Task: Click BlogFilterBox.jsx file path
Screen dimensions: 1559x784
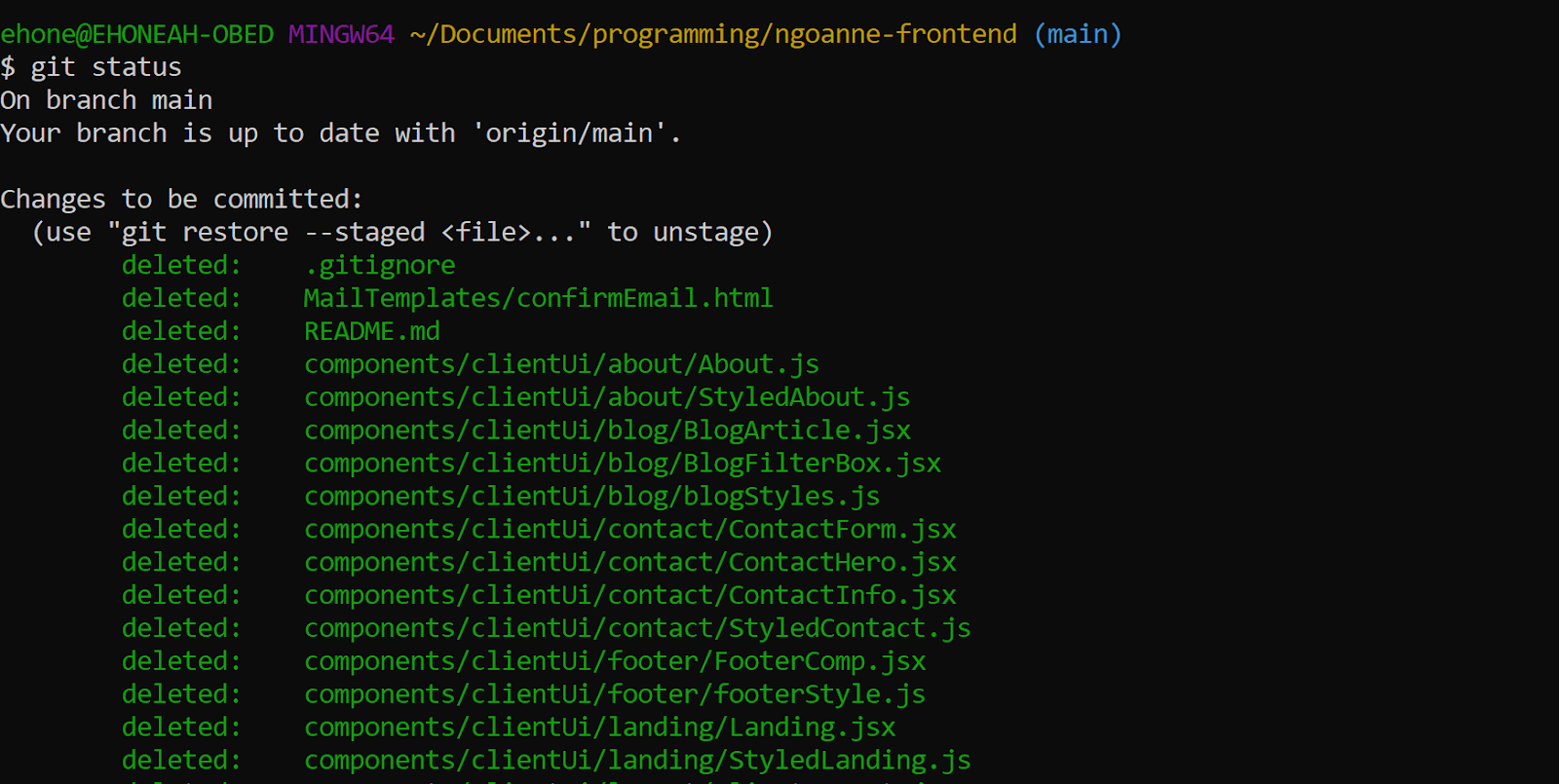Action: click(x=623, y=464)
